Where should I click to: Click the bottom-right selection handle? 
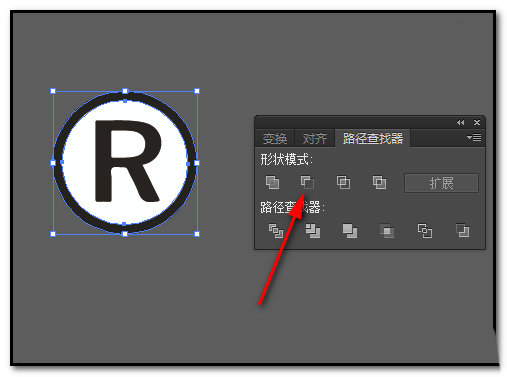[197, 234]
